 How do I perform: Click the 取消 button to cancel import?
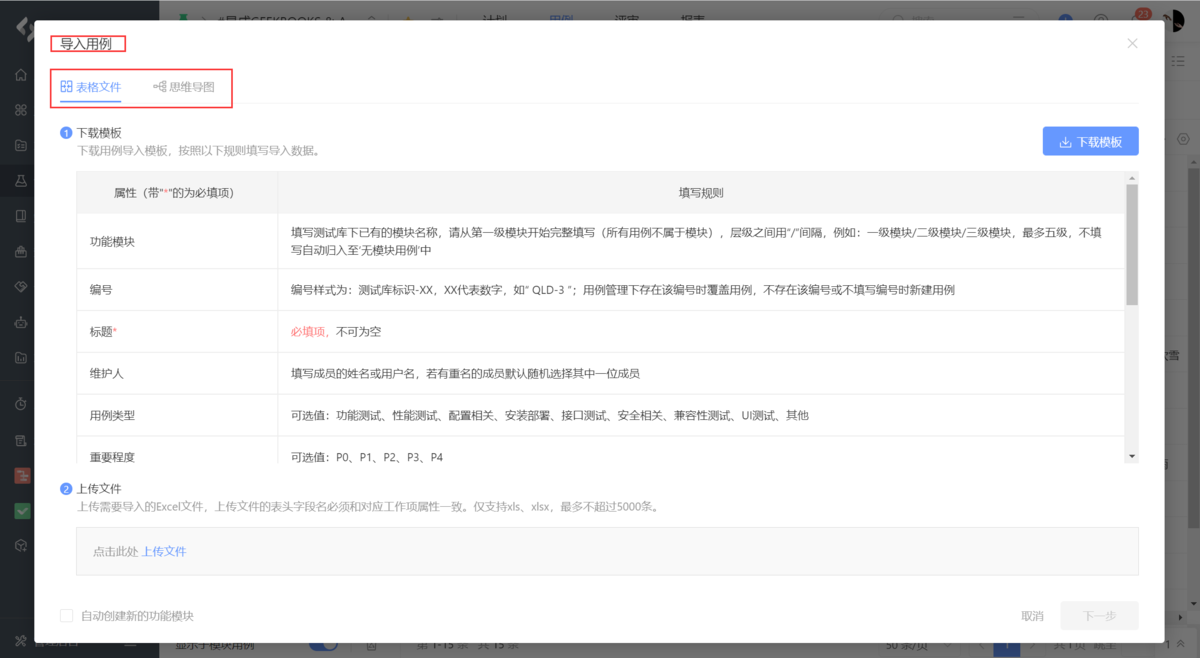coord(1032,615)
